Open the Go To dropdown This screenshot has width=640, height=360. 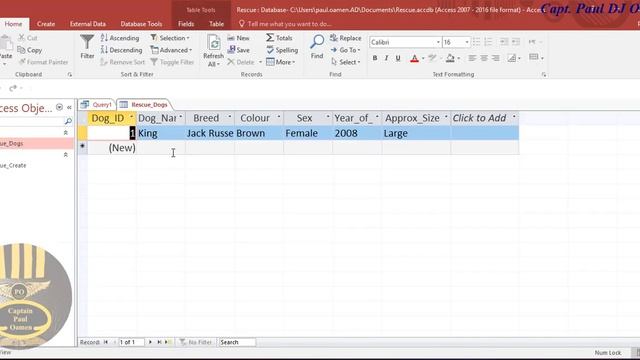coord(345,50)
